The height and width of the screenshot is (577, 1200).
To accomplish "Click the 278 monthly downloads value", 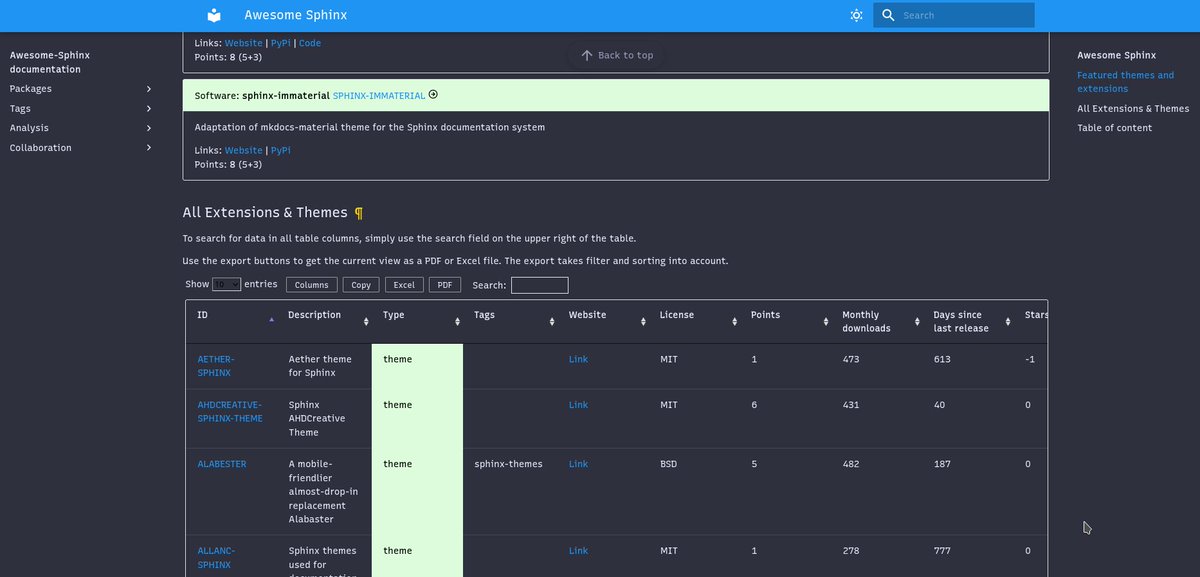I will pos(853,551).
